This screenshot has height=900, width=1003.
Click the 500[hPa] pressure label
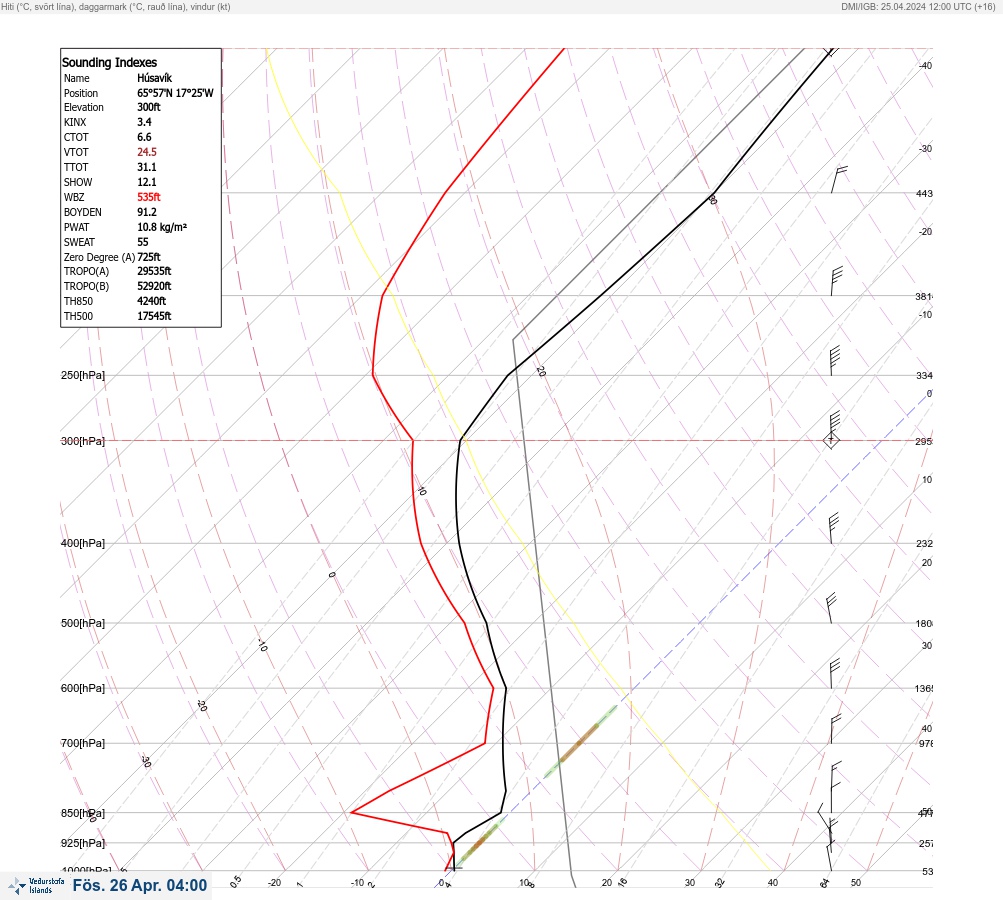click(83, 623)
